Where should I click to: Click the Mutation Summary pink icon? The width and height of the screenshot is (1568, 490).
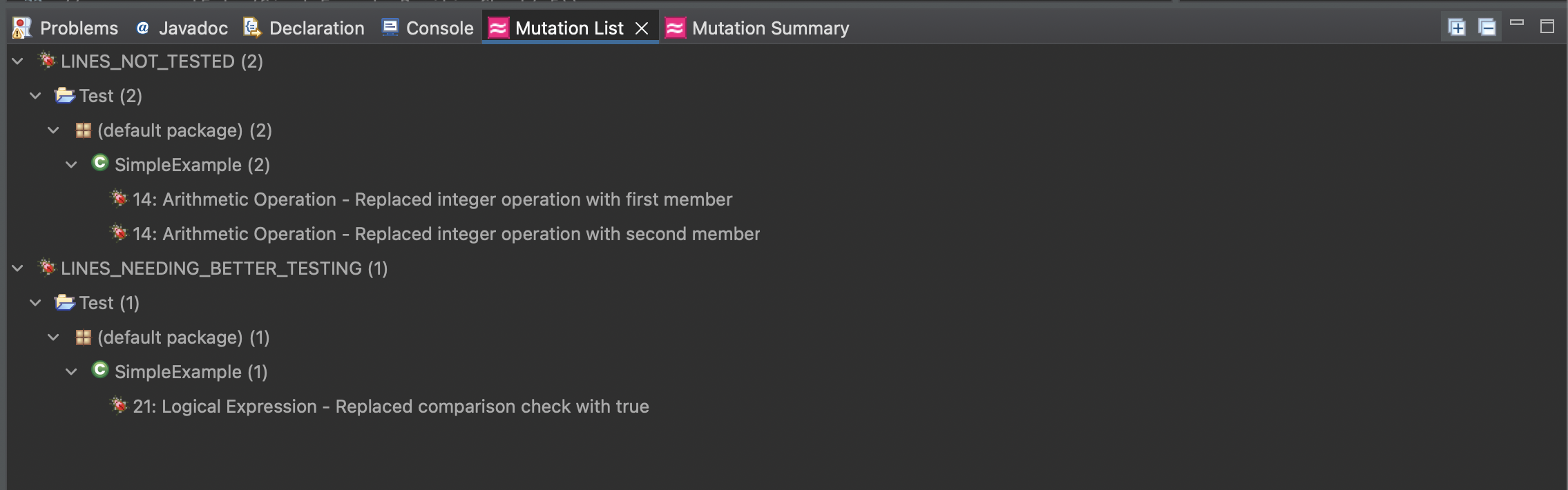(x=675, y=28)
